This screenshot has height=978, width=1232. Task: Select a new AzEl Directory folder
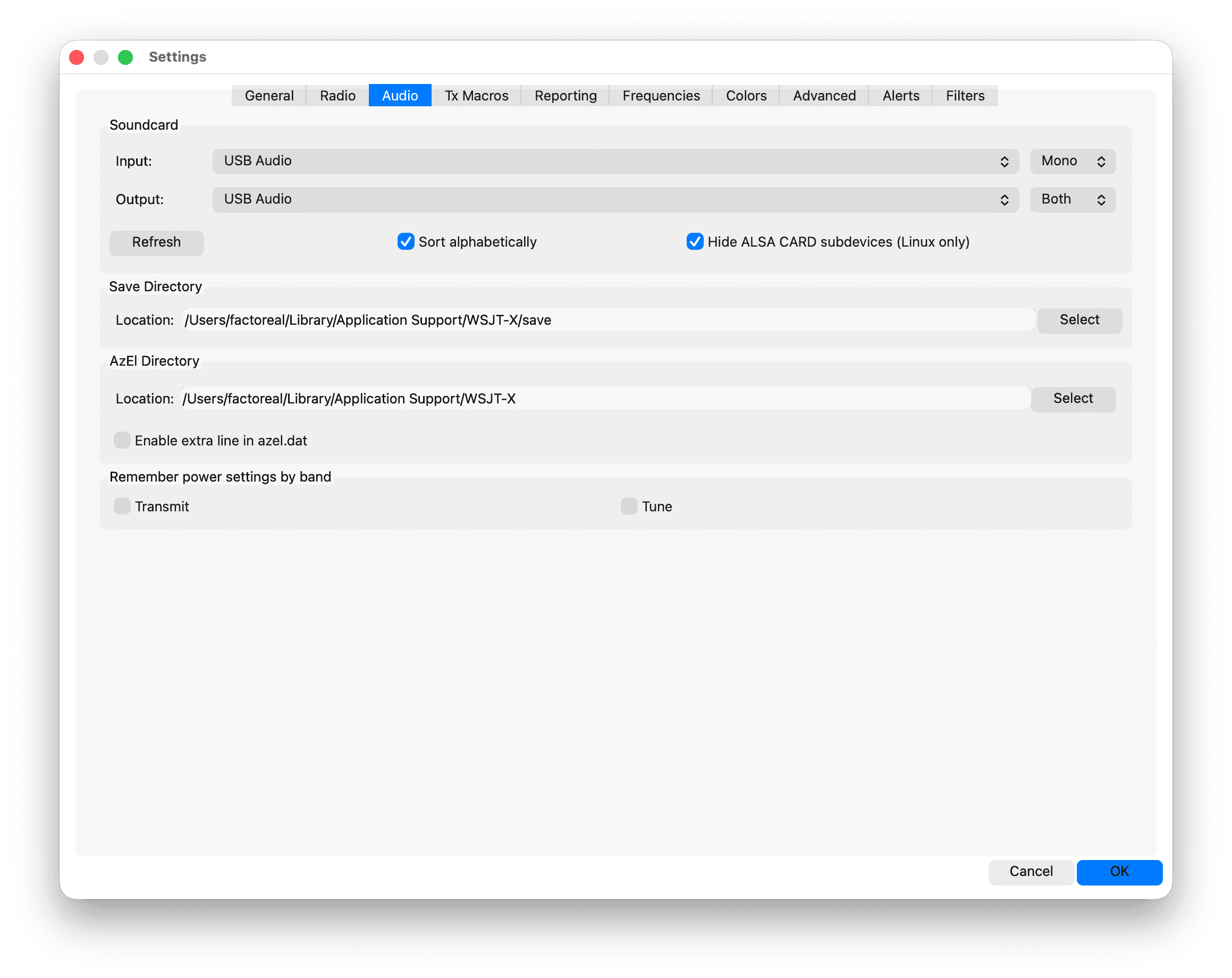point(1073,399)
